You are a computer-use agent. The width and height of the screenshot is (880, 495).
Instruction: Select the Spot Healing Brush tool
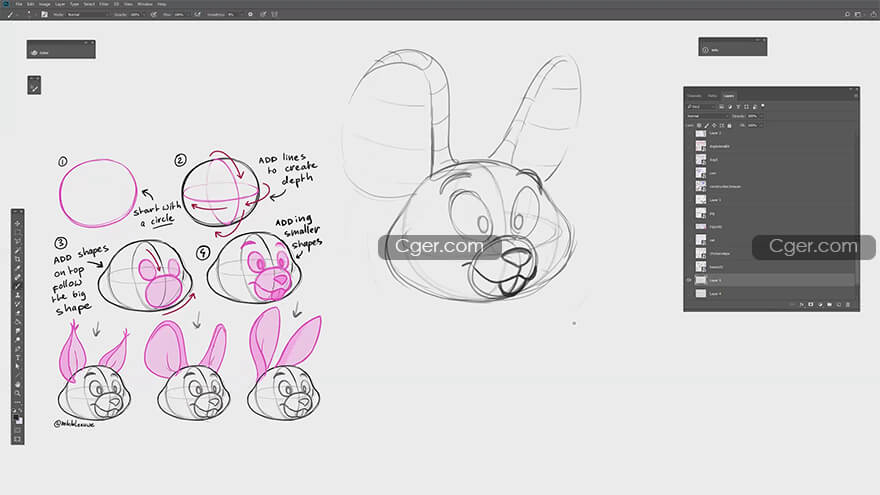click(17, 277)
